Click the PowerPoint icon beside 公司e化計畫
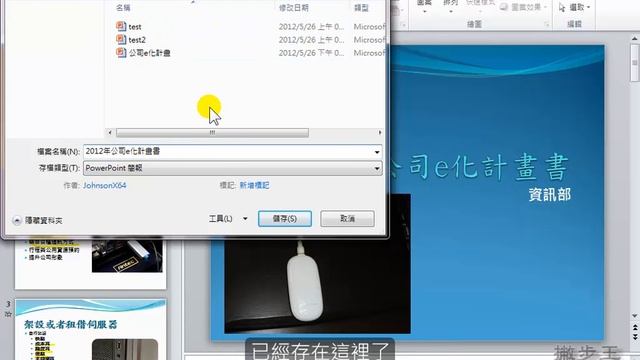This screenshot has height=360, width=640. coord(121,53)
